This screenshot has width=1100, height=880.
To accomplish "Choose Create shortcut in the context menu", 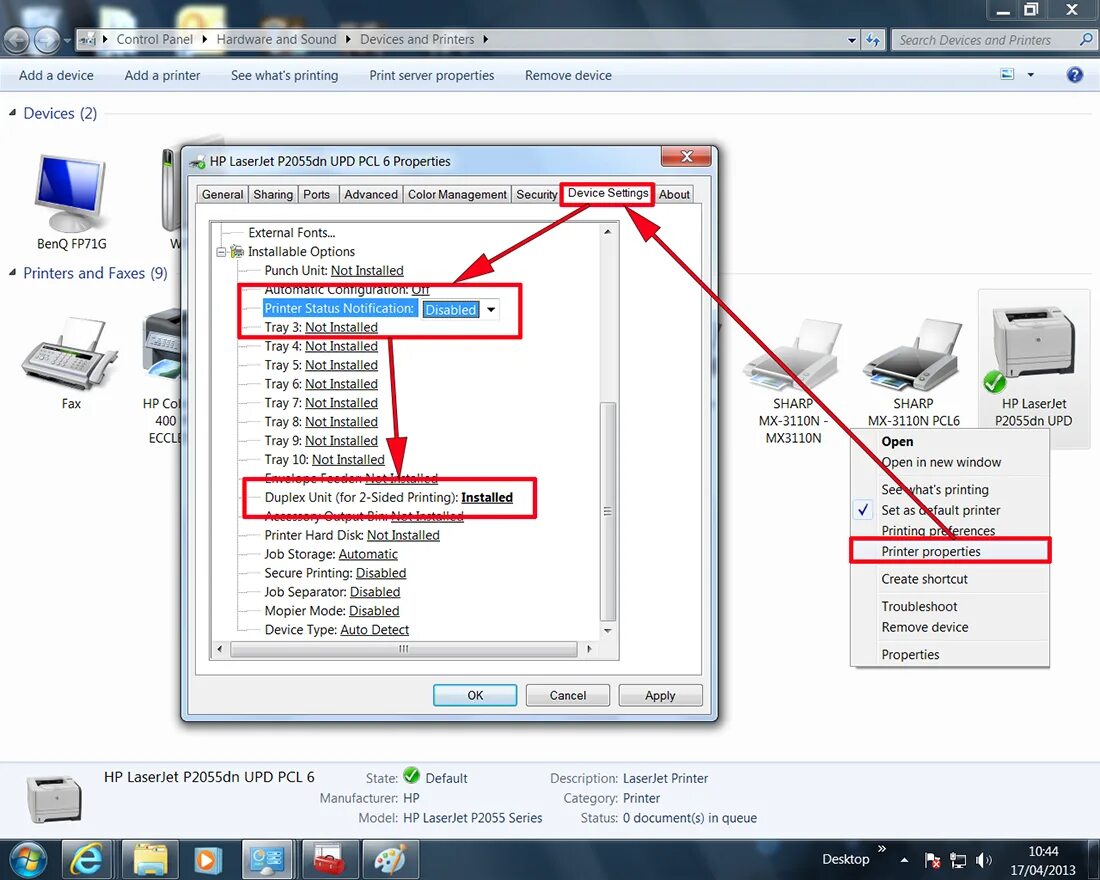I will (x=950, y=579).
